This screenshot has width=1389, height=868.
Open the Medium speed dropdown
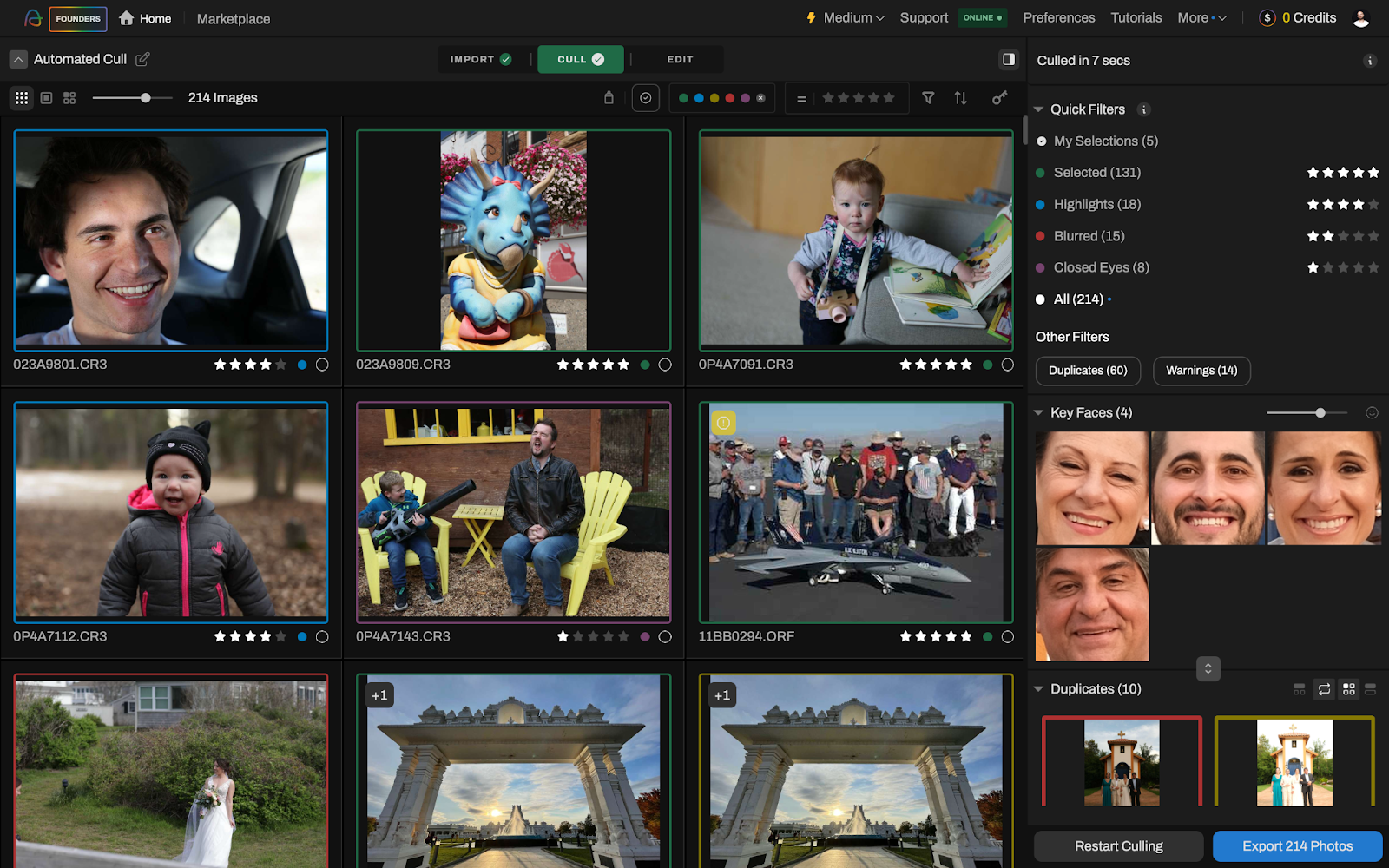click(846, 18)
